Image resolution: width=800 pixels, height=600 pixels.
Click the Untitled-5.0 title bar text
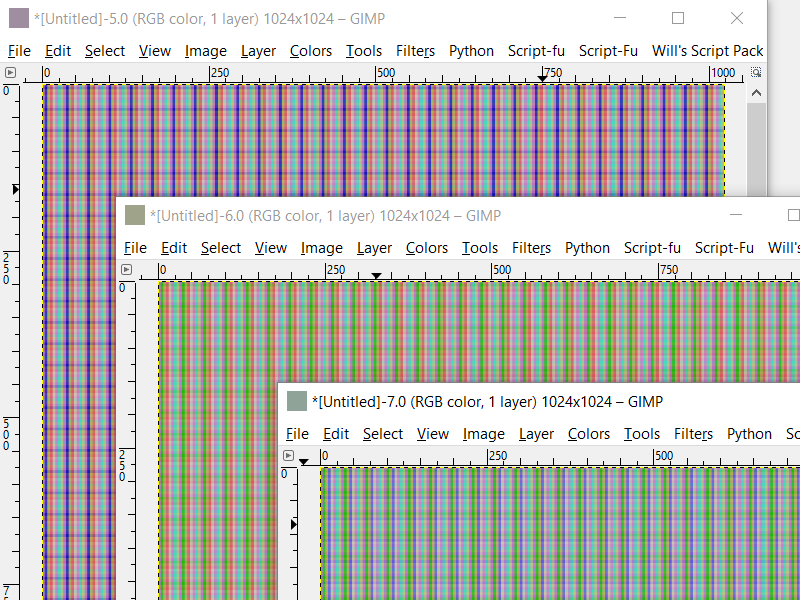(x=210, y=19)
